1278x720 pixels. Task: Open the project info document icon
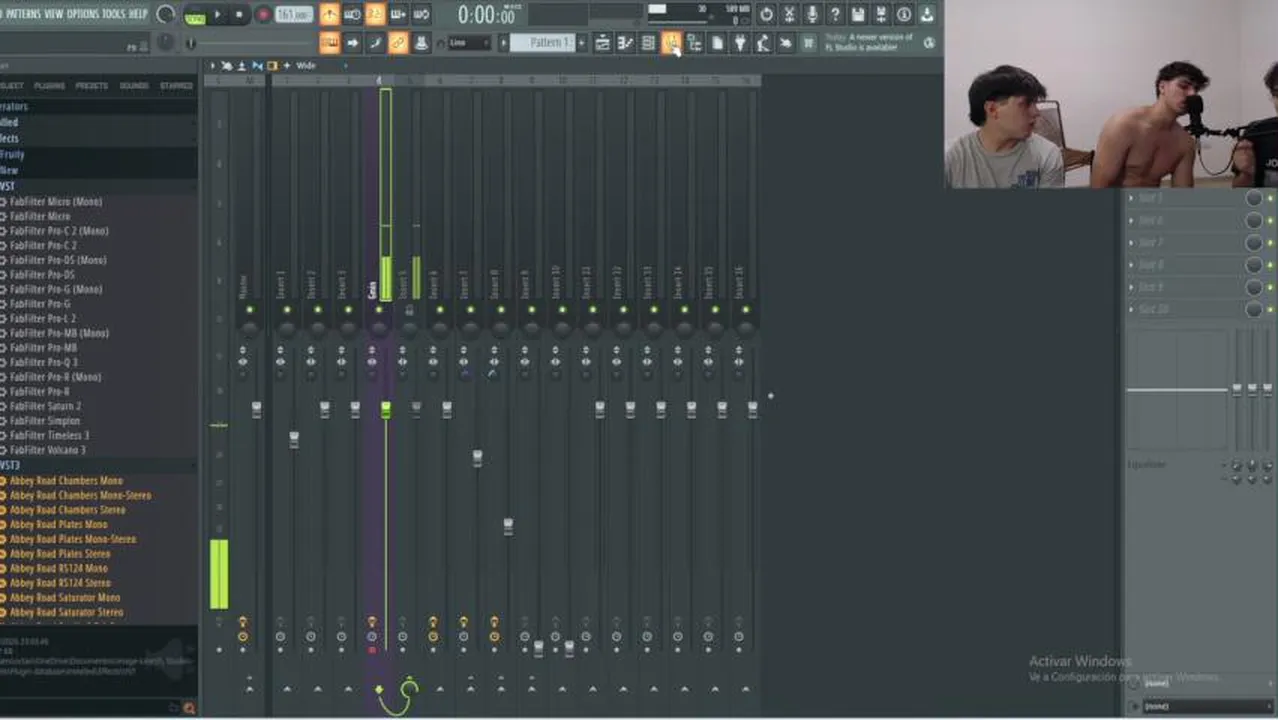(717, 43)
